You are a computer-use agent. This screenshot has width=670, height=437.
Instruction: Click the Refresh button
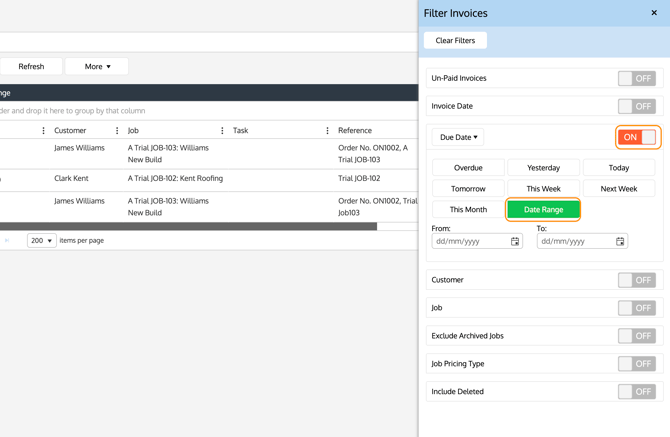point(31,67)
